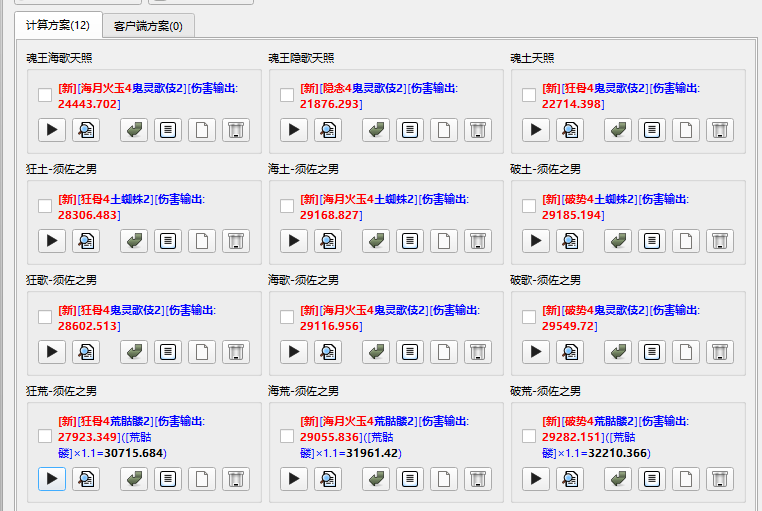This screenshot has width=762, height=511.
Task: Check the 魂王隐歌天照 plan checkbox
Action: click(287, 95)
